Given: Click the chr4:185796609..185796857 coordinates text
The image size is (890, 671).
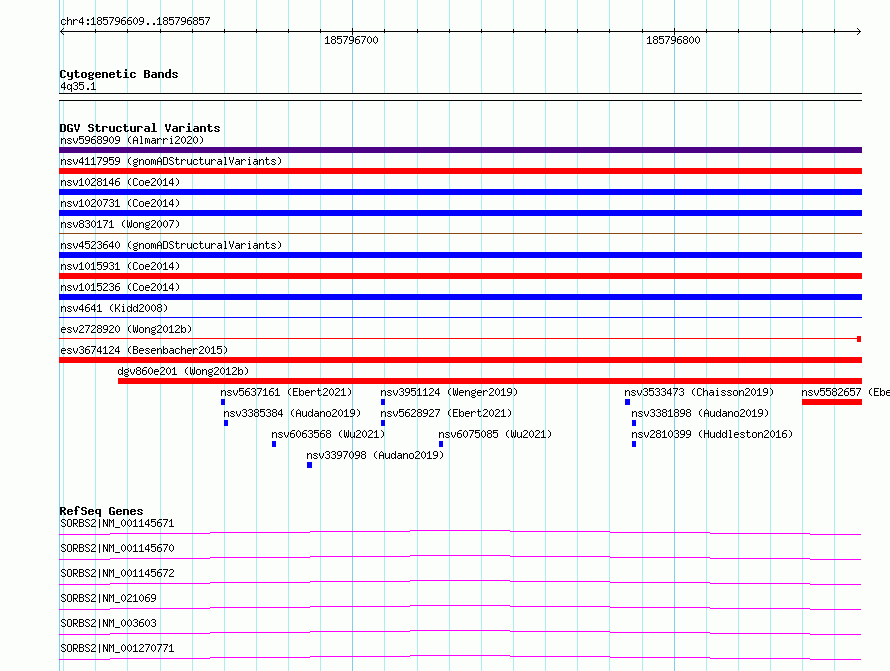Looking at the screenshot, I should (135, 21).
